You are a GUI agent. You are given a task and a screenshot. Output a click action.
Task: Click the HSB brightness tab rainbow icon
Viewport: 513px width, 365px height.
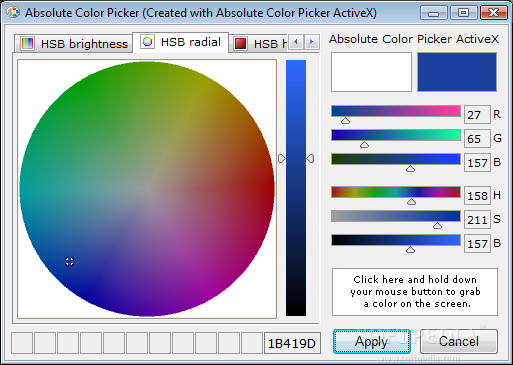click(27, 44)
